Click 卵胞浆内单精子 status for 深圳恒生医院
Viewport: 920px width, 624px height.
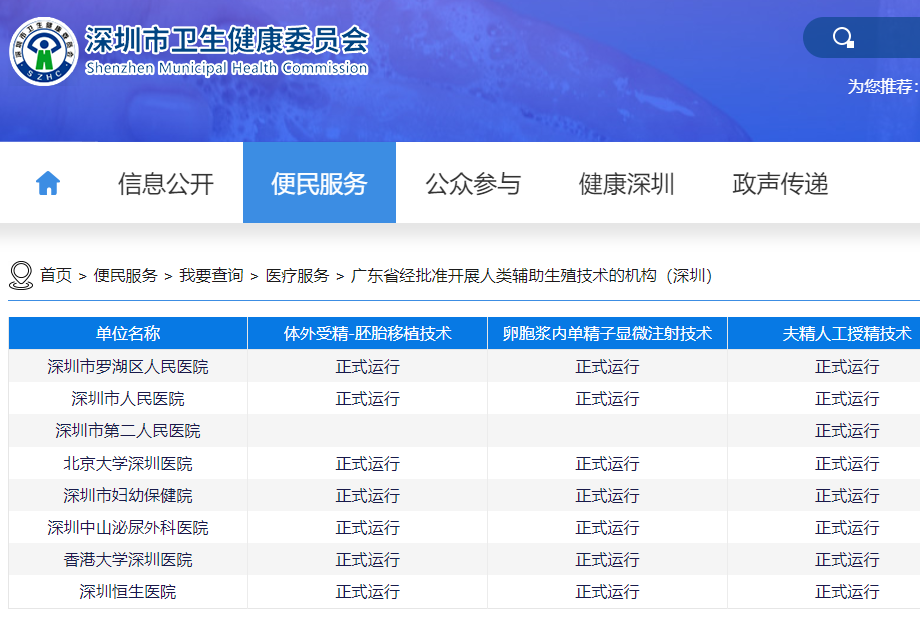point(607,592)
